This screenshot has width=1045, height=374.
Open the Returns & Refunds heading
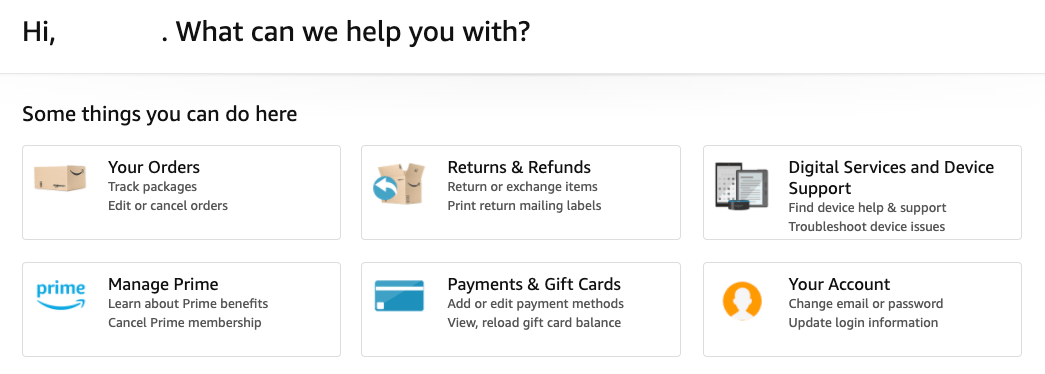point(519,167)
